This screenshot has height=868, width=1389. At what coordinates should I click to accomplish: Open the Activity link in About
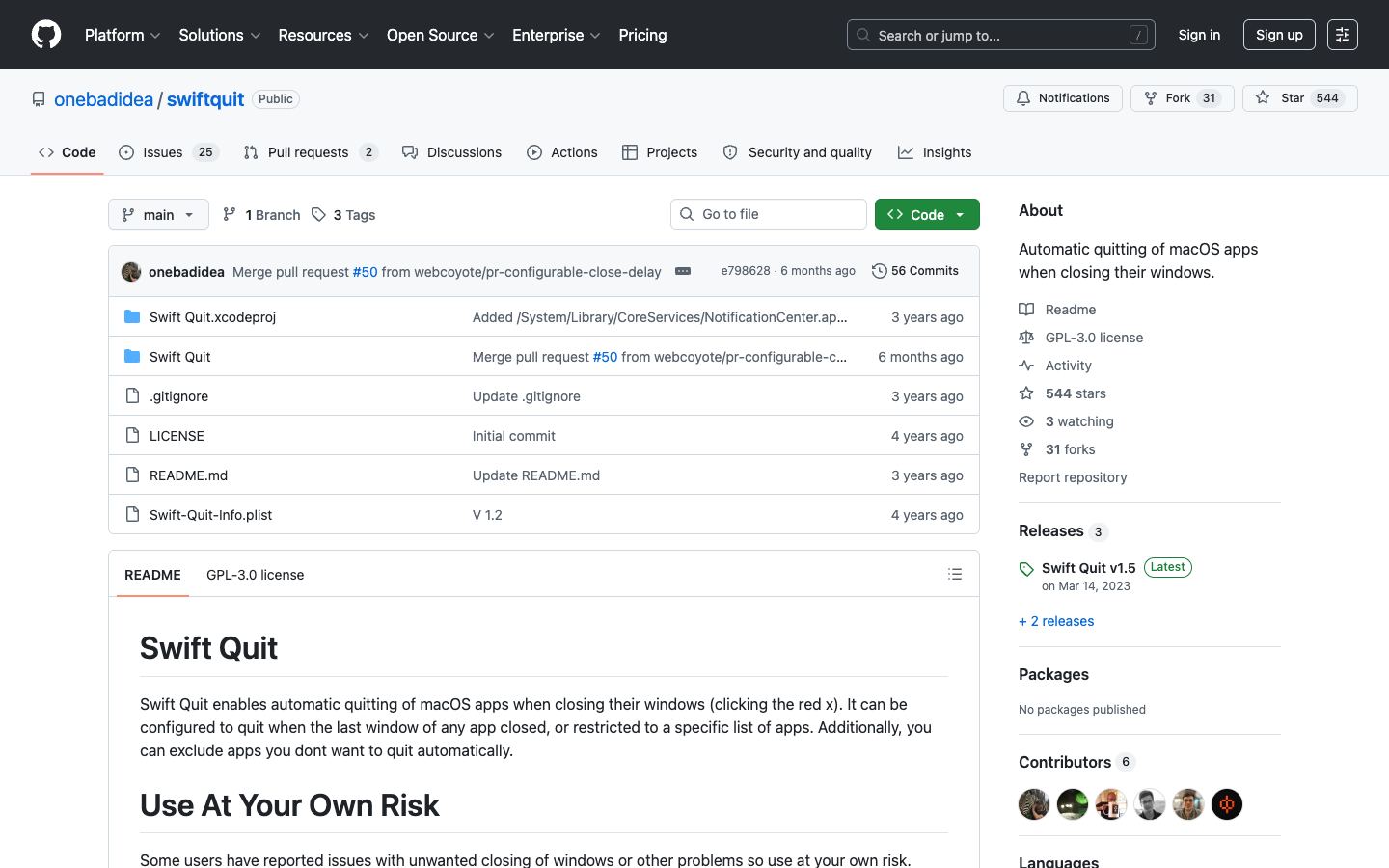[x=1055, y=366]
